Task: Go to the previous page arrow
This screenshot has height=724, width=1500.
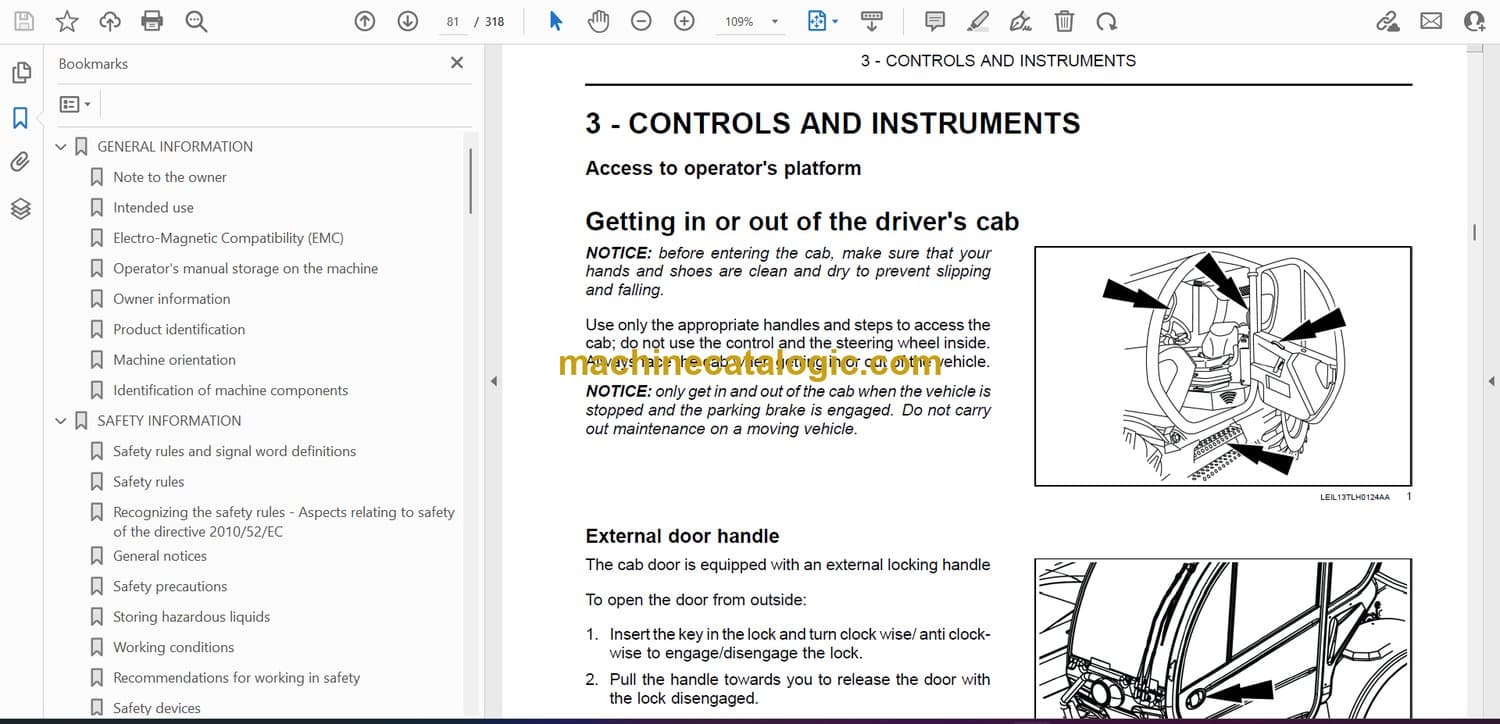Action: click(x=365, y=21)
